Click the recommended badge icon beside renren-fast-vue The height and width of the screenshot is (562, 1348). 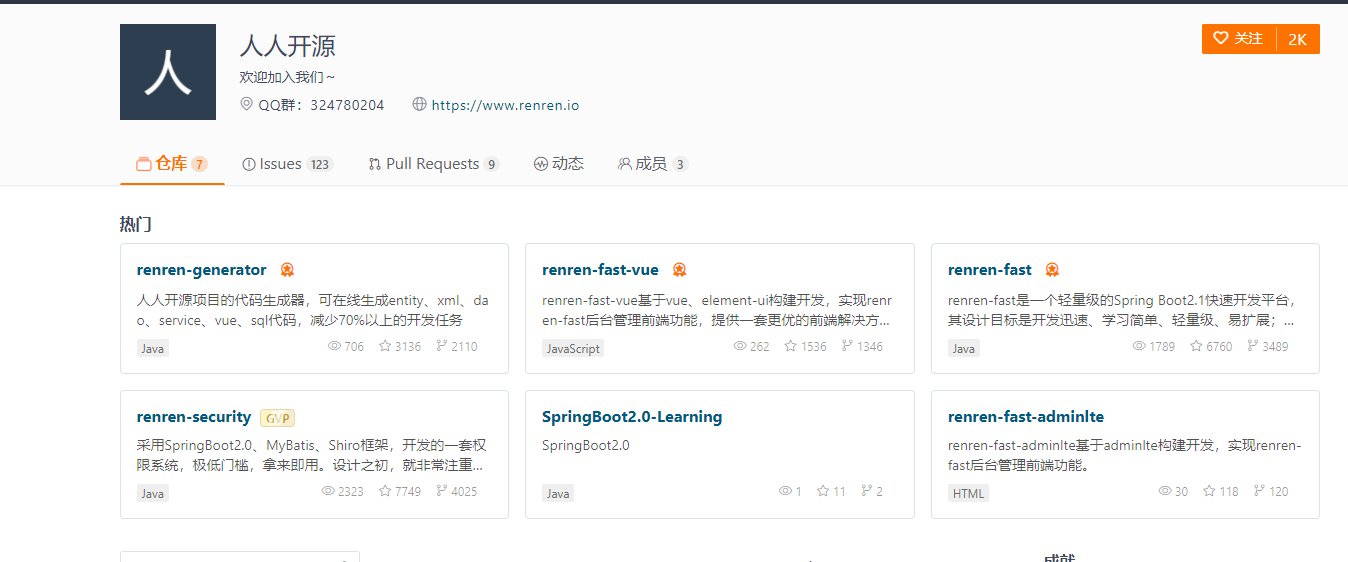679,270
